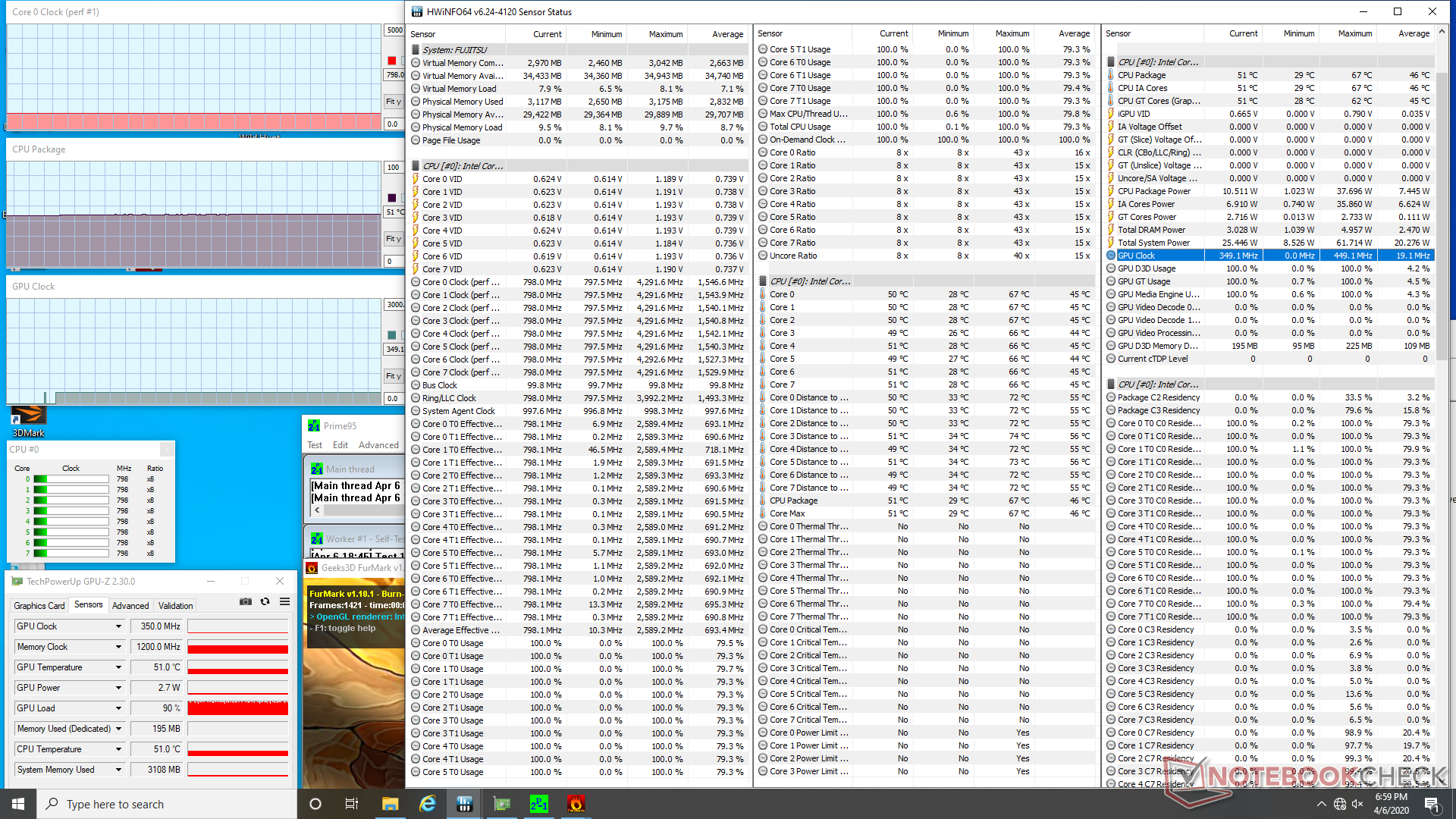The image size is (1456, 819).
Task: Open the Prime95 Edit menu
Action: click(340, 445)
